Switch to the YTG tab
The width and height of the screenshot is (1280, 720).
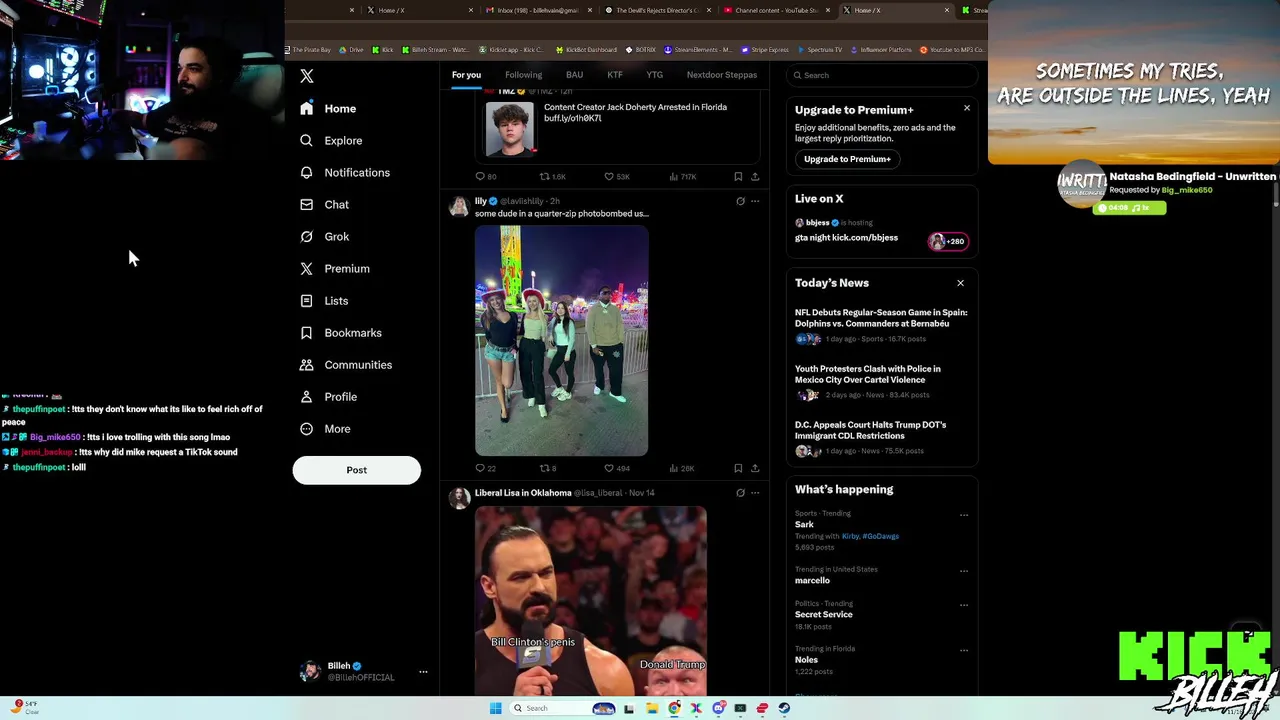pyautogui.click(x=654, y=75)
